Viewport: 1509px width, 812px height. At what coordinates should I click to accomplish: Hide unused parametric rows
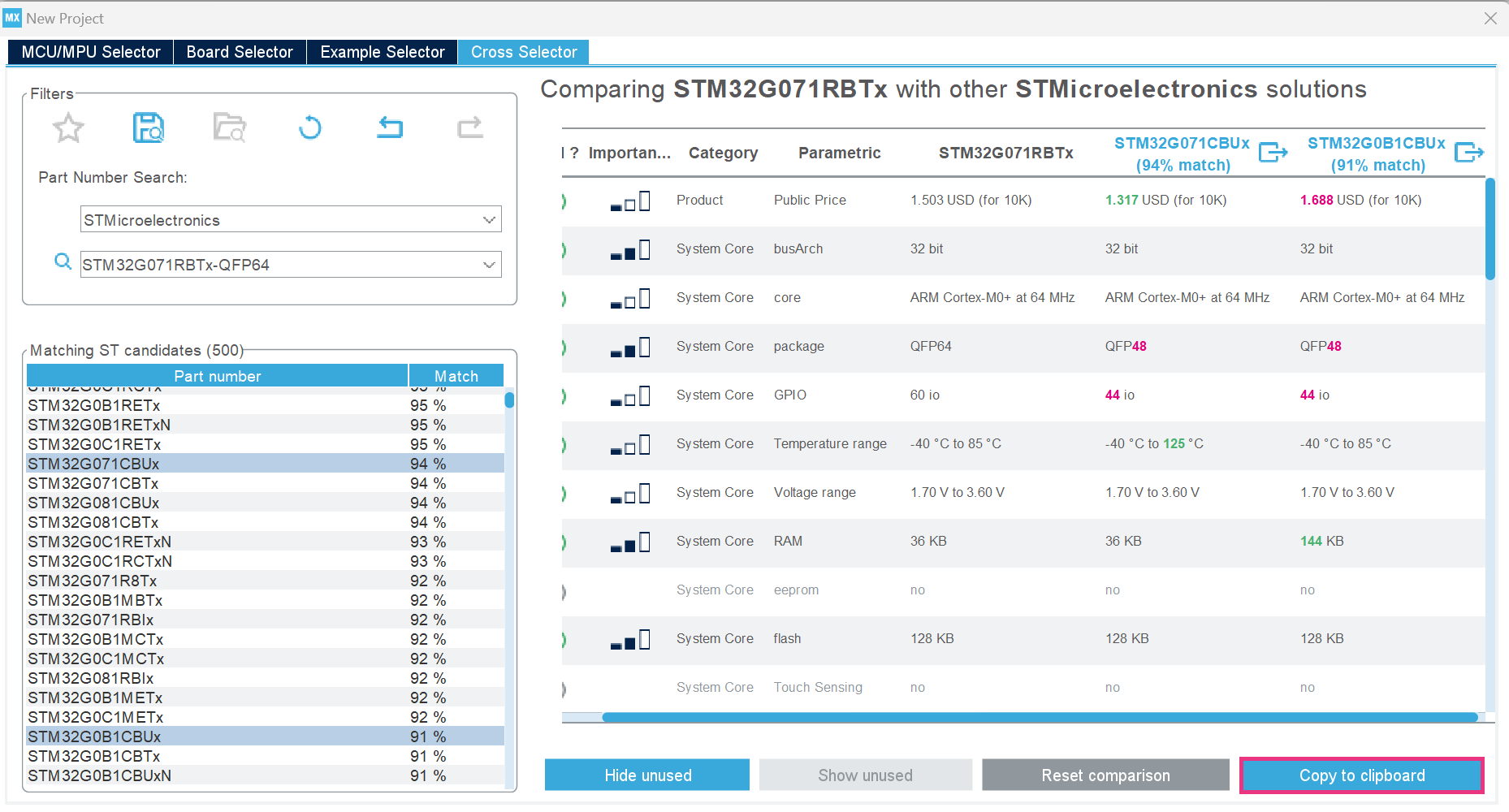coord(646,775)
